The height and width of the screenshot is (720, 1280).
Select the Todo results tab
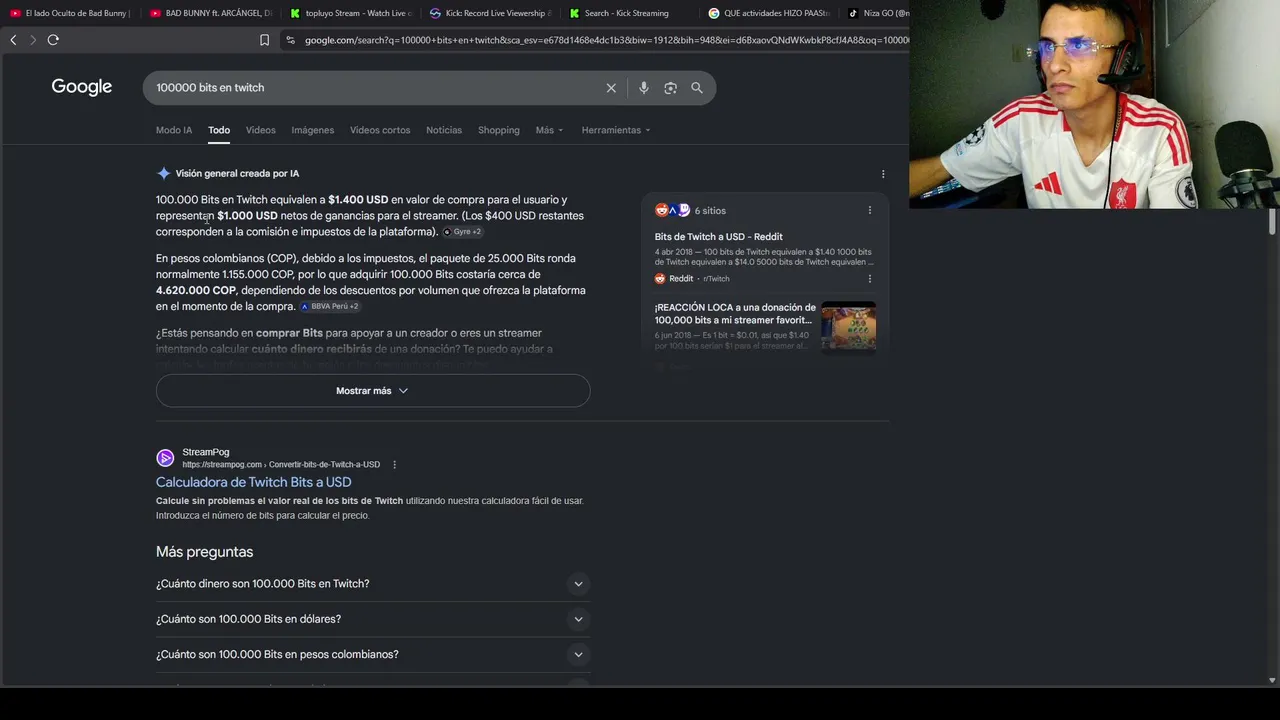219,130
